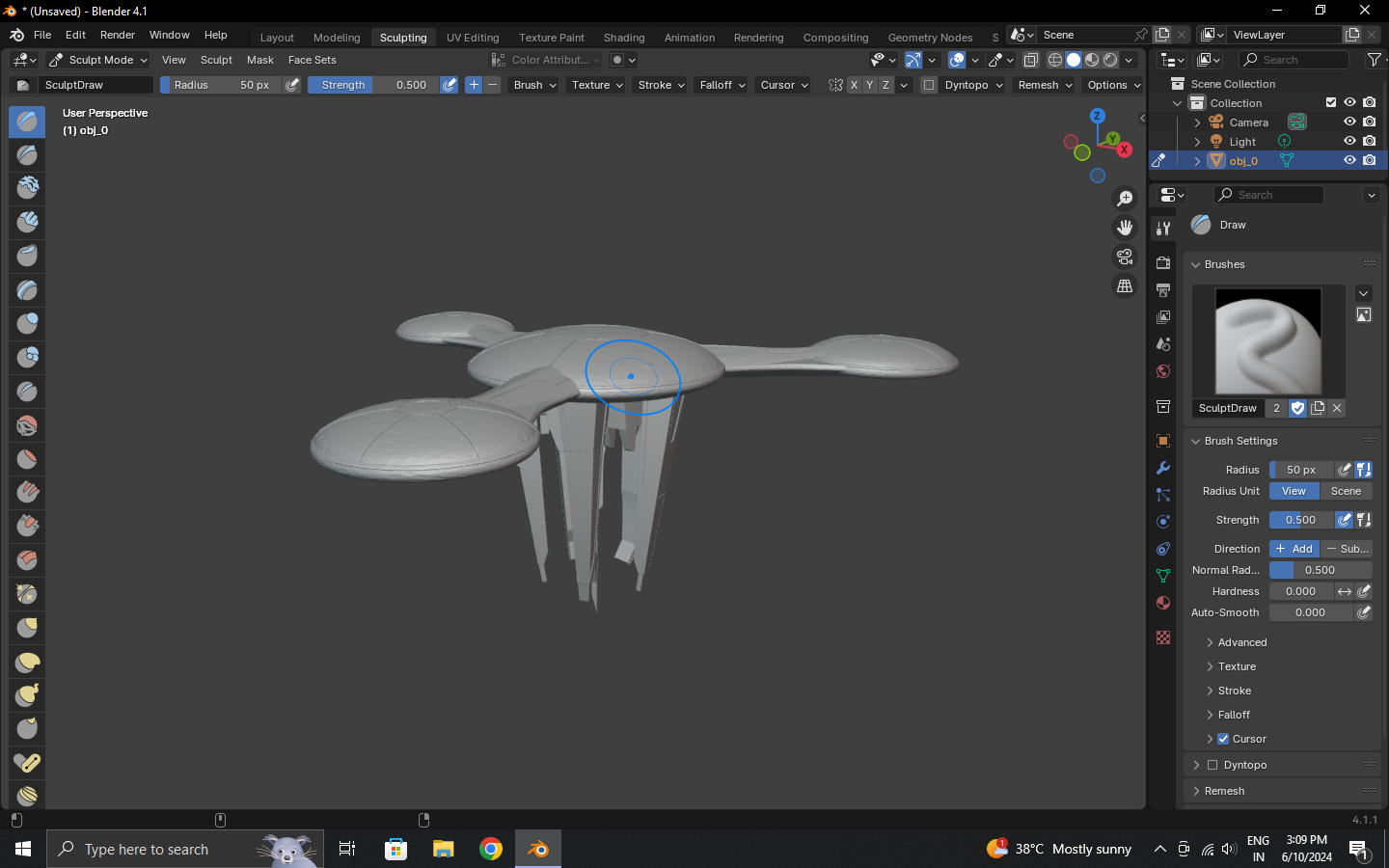Image resolution: width=1389 pixels, height=868 pixels.
Task: Select the Snake Hook brush tool
Action: pos(27,695)
